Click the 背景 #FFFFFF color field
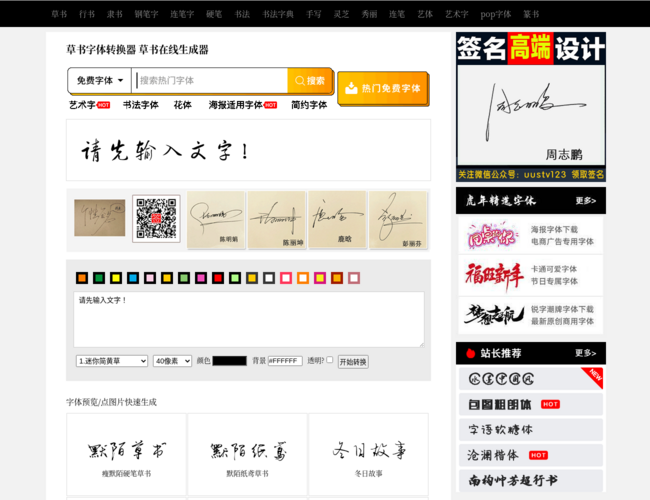This screenshot has width=650, height=500. click(285, 361)
